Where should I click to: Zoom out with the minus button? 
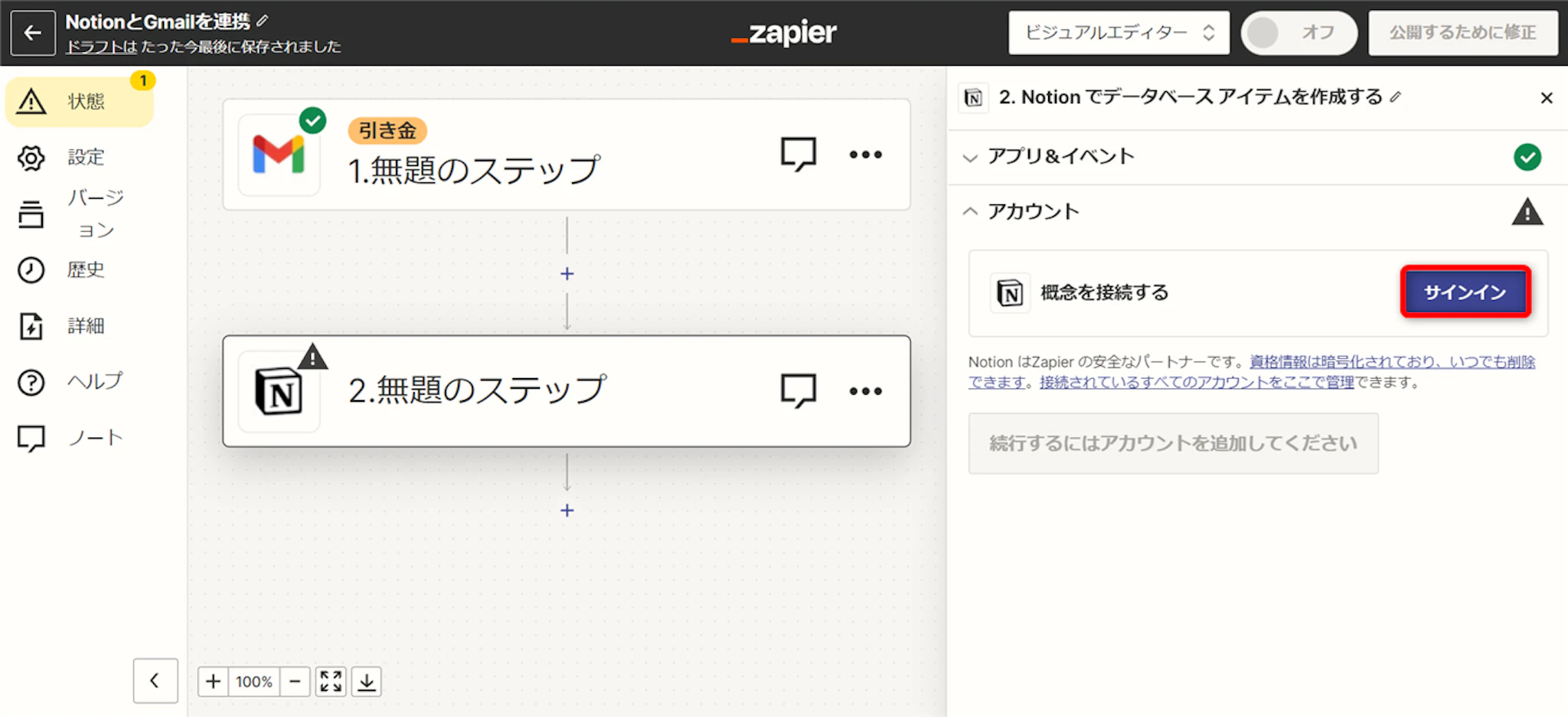(295, 681)
